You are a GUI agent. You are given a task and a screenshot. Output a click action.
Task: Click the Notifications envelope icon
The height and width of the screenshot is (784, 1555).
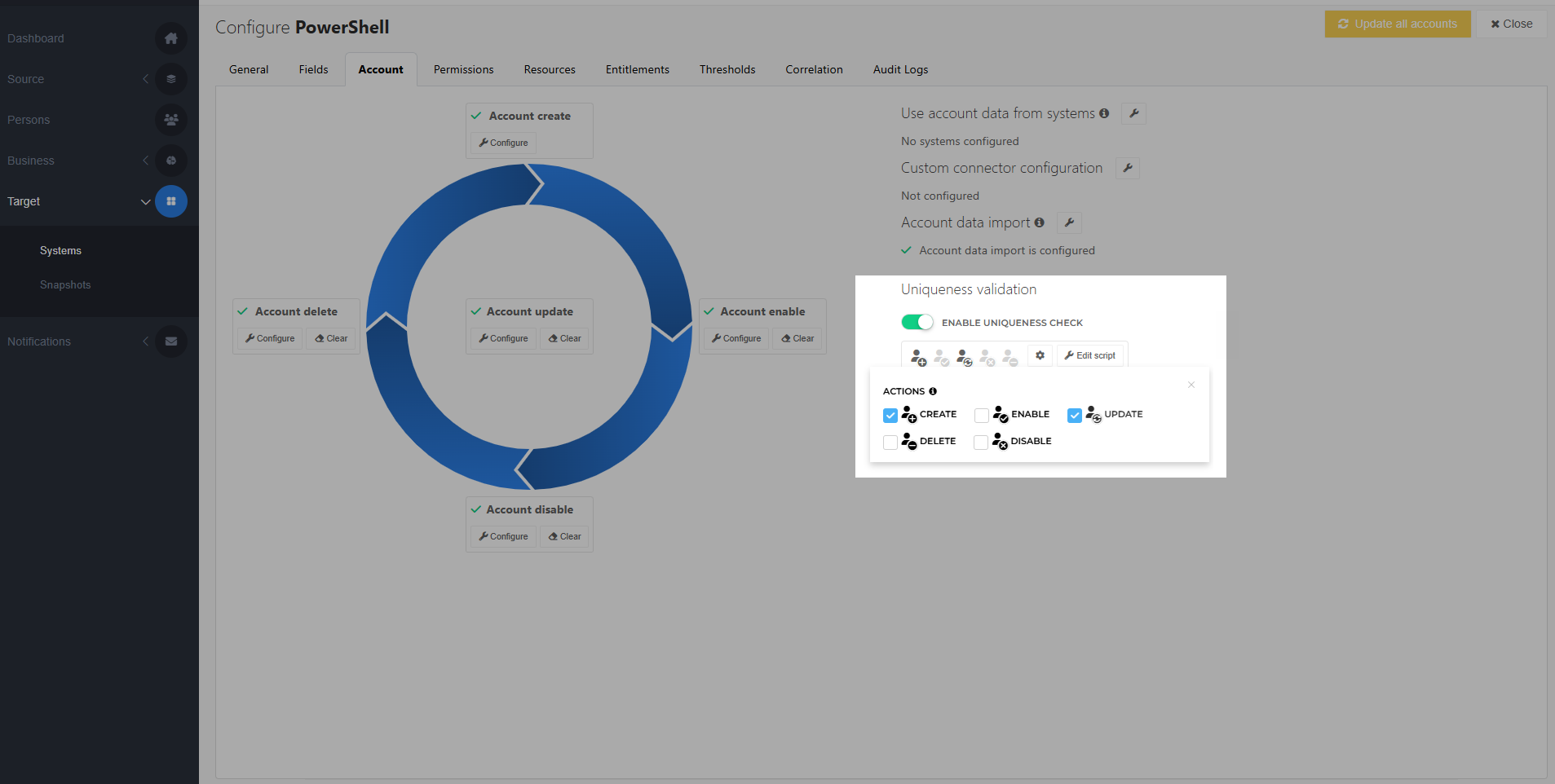click(171, 341)
